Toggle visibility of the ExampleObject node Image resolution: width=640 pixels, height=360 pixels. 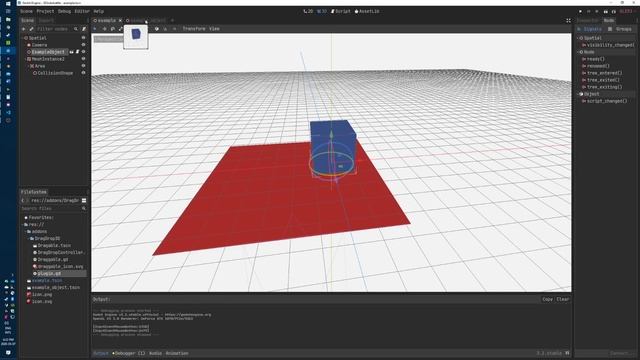pos(83,52)
